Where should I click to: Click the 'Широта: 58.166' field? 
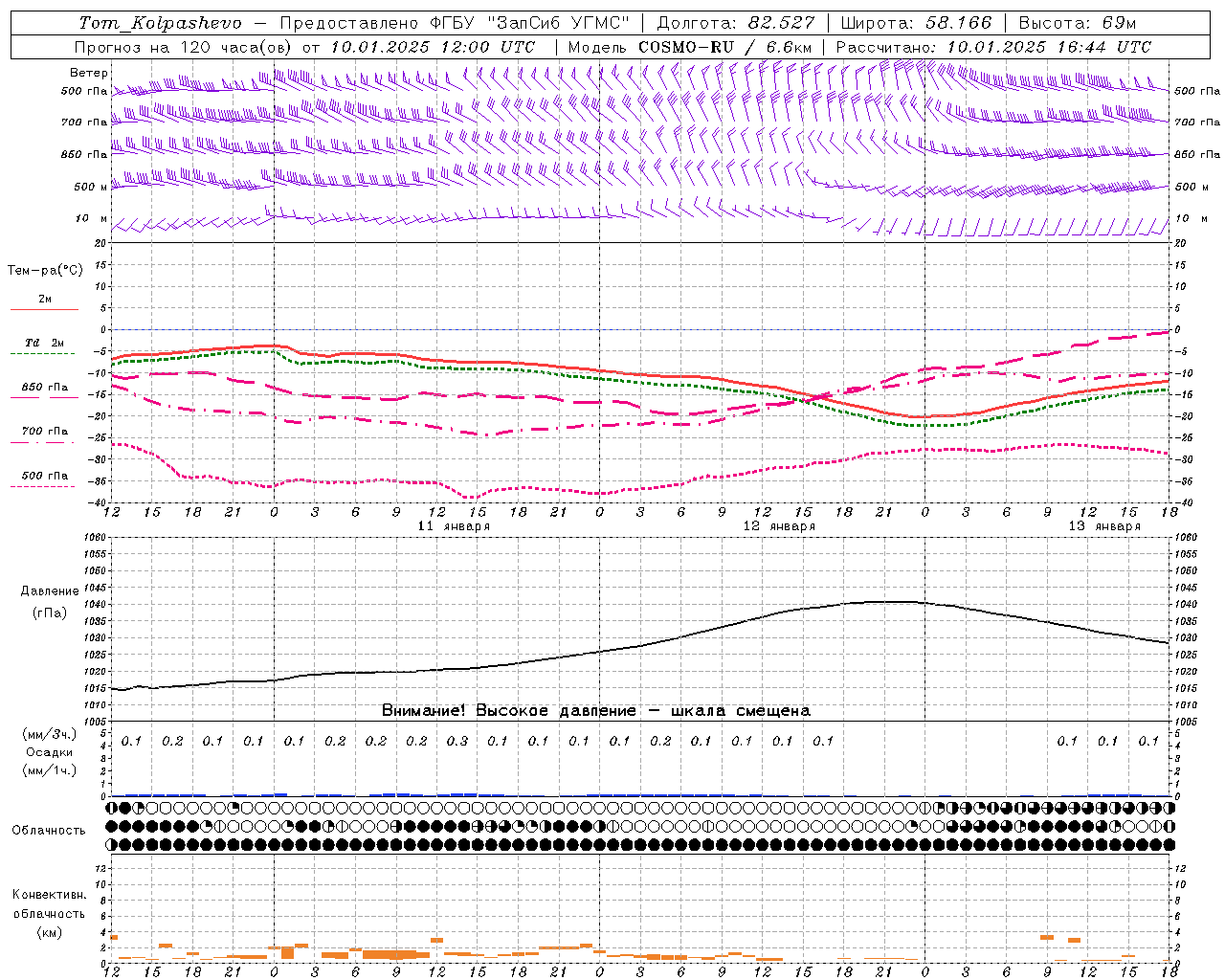point(917,23)
